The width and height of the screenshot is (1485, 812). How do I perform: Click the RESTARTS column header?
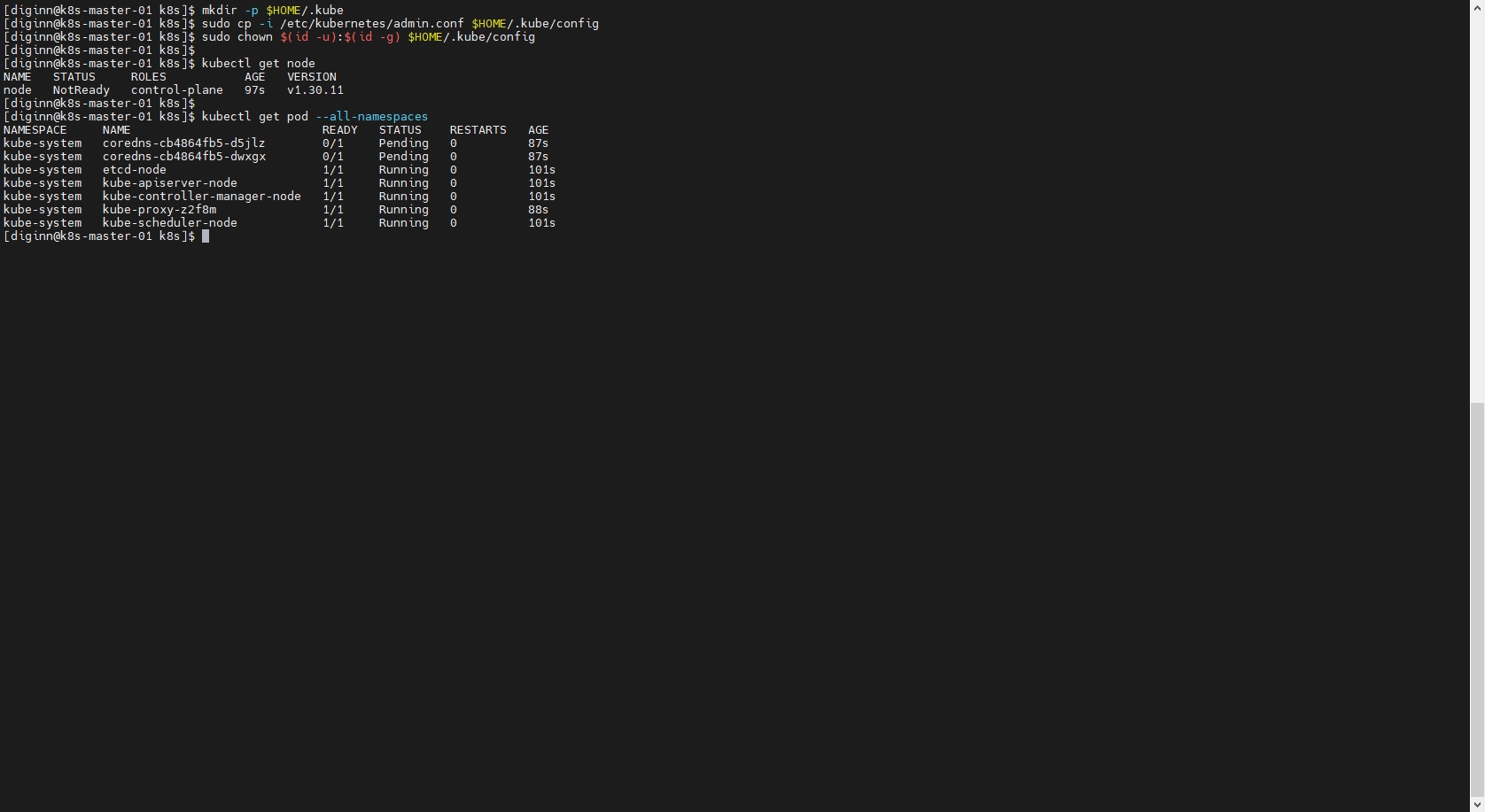tap(478, 130)
